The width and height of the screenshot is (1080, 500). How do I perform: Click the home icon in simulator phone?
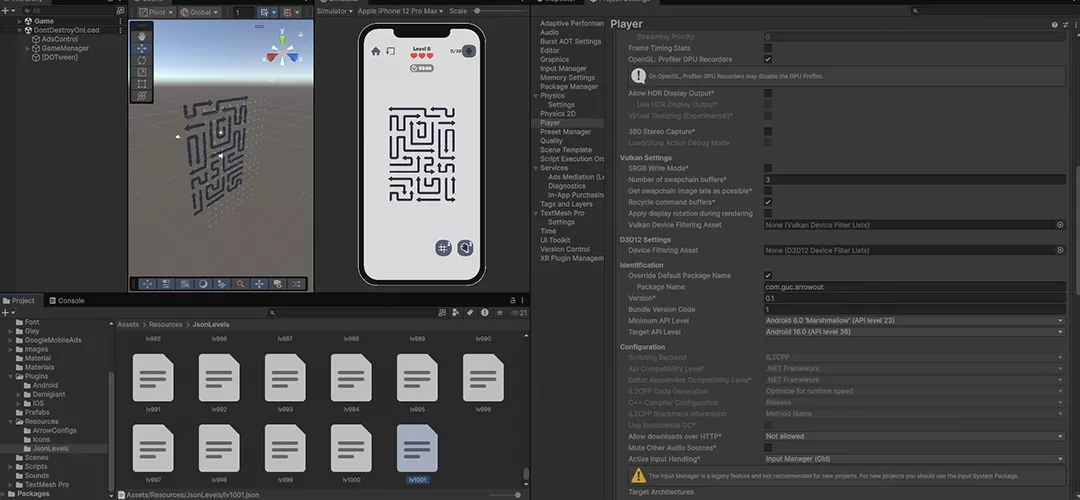pos(376,51)
